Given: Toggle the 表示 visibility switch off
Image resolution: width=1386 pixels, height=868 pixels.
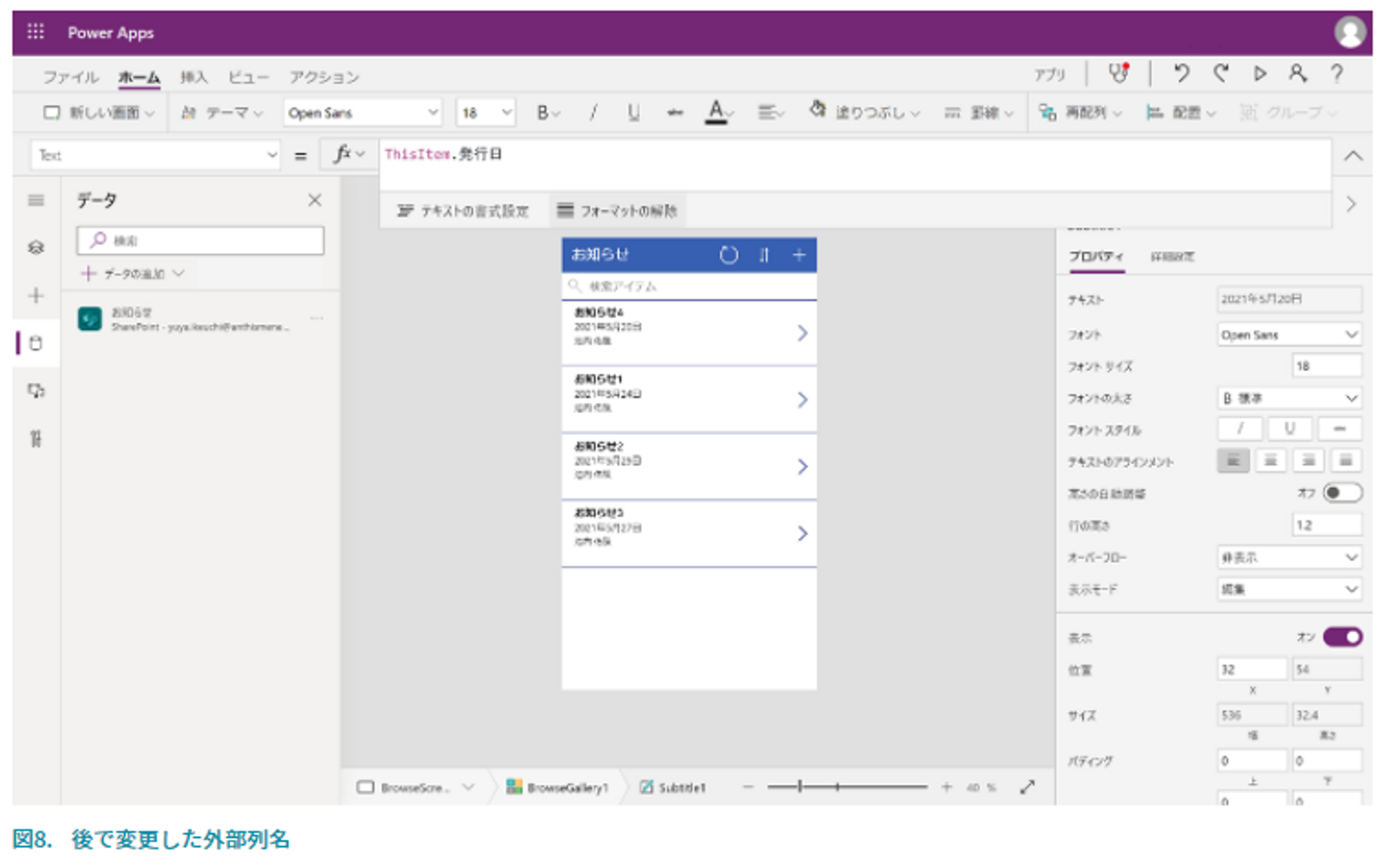Looking at the screenshot, I should point(1342,637).
